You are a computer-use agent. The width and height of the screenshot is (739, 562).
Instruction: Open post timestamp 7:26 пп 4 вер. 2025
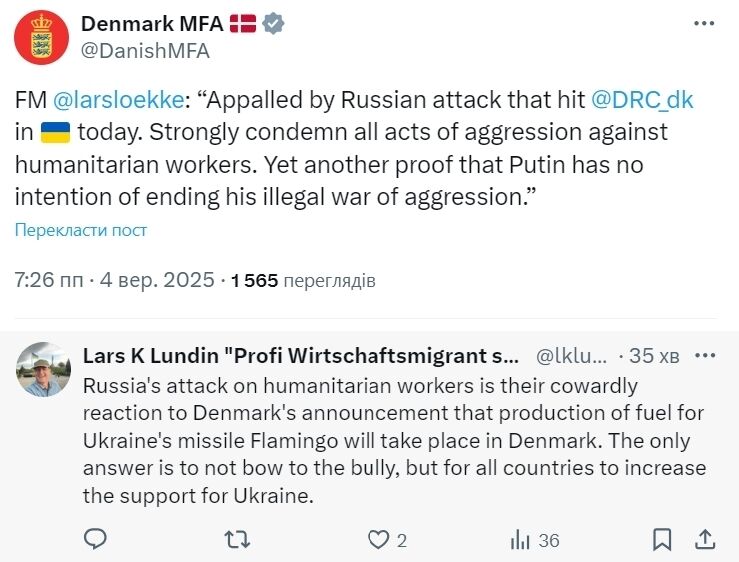click(114, 280)
